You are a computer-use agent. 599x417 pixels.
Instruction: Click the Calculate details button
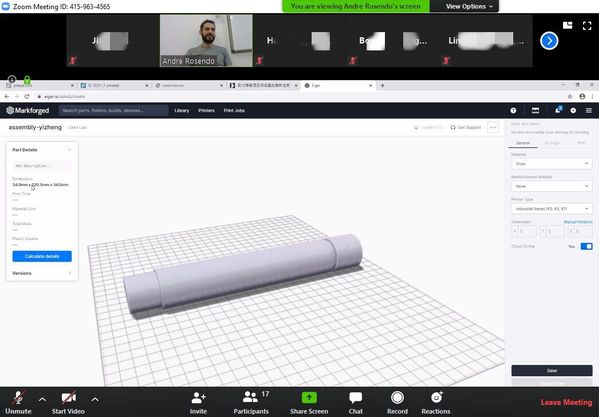(42, 256)
